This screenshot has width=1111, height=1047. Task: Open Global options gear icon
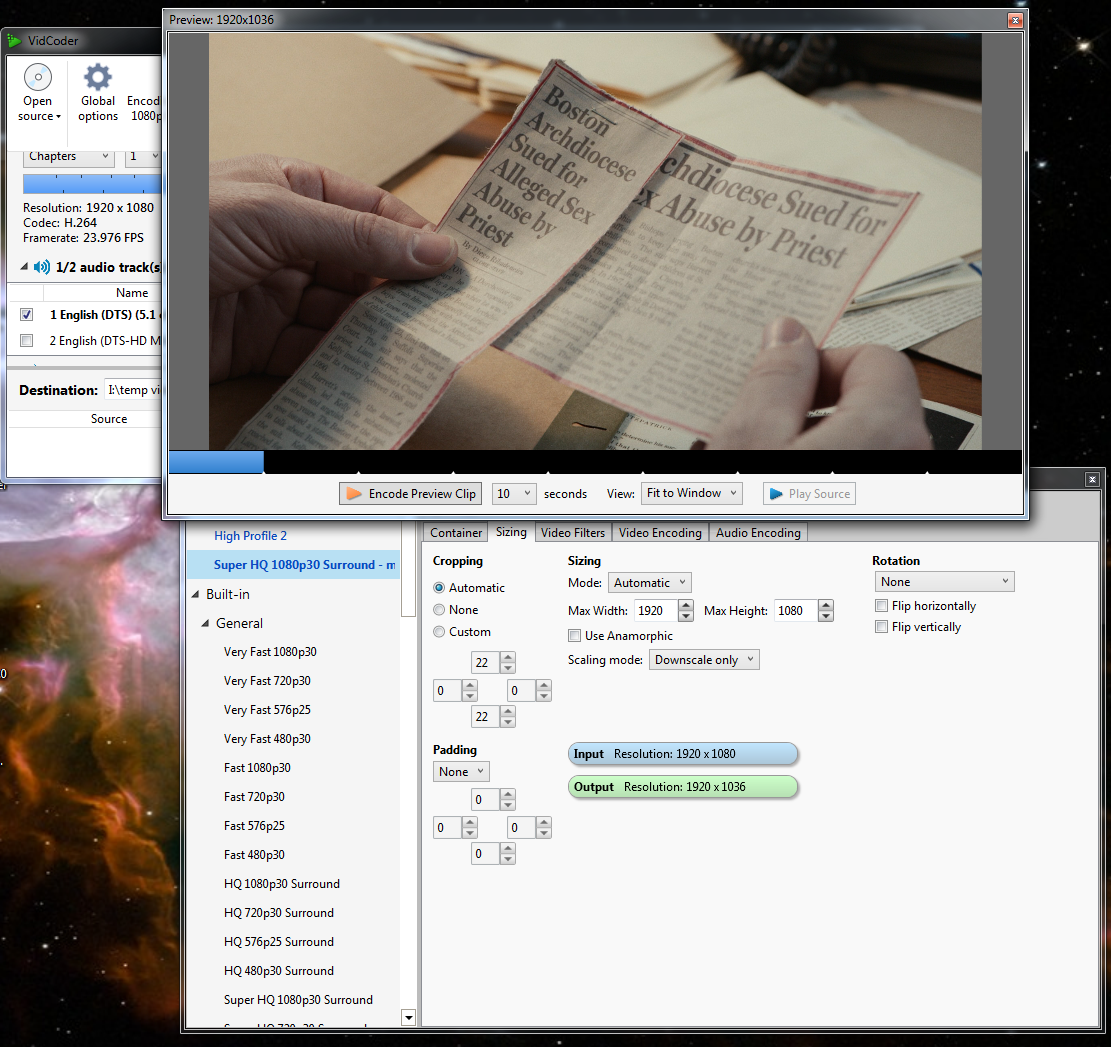coord(98,77)
